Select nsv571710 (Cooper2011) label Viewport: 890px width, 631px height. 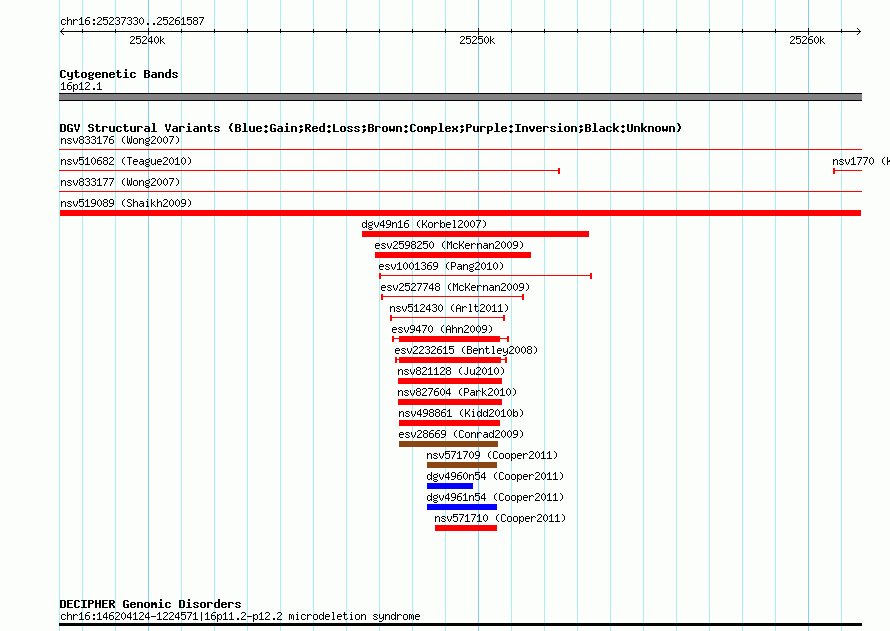pos(500,518)
